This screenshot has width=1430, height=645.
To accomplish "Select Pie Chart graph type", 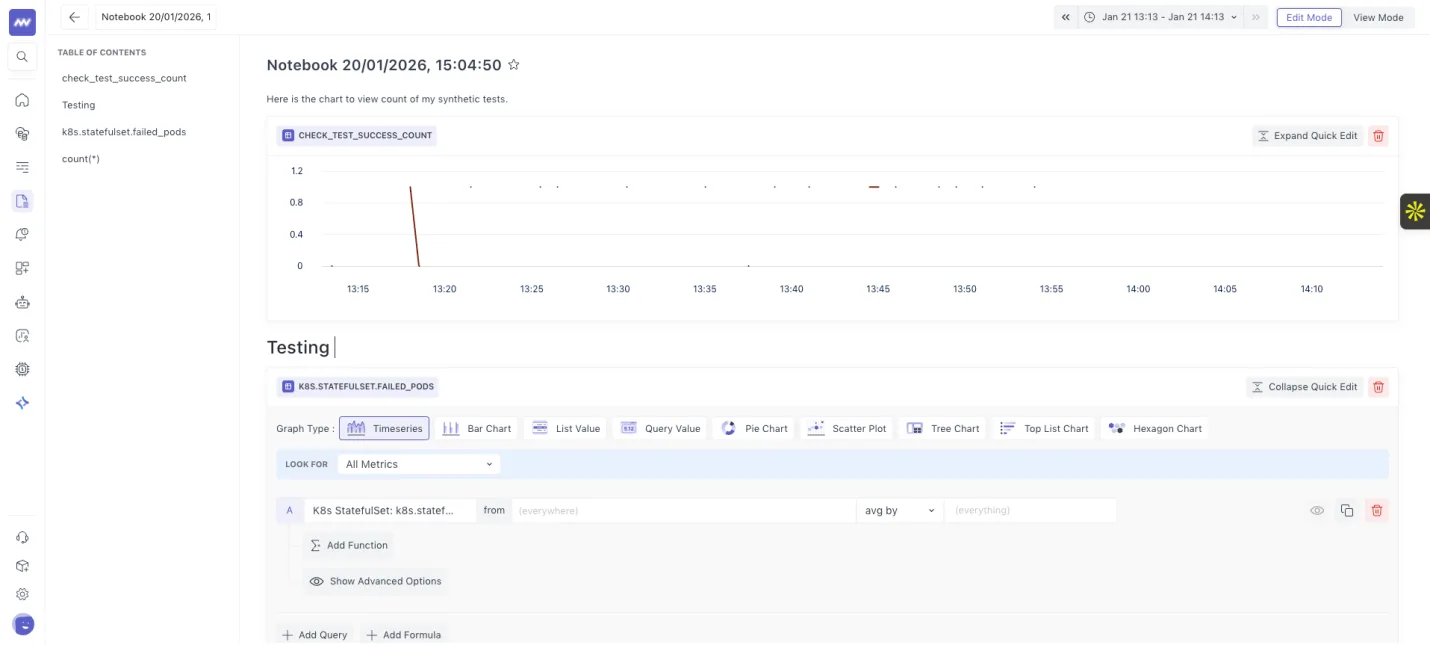I will (x=754, y=428).
